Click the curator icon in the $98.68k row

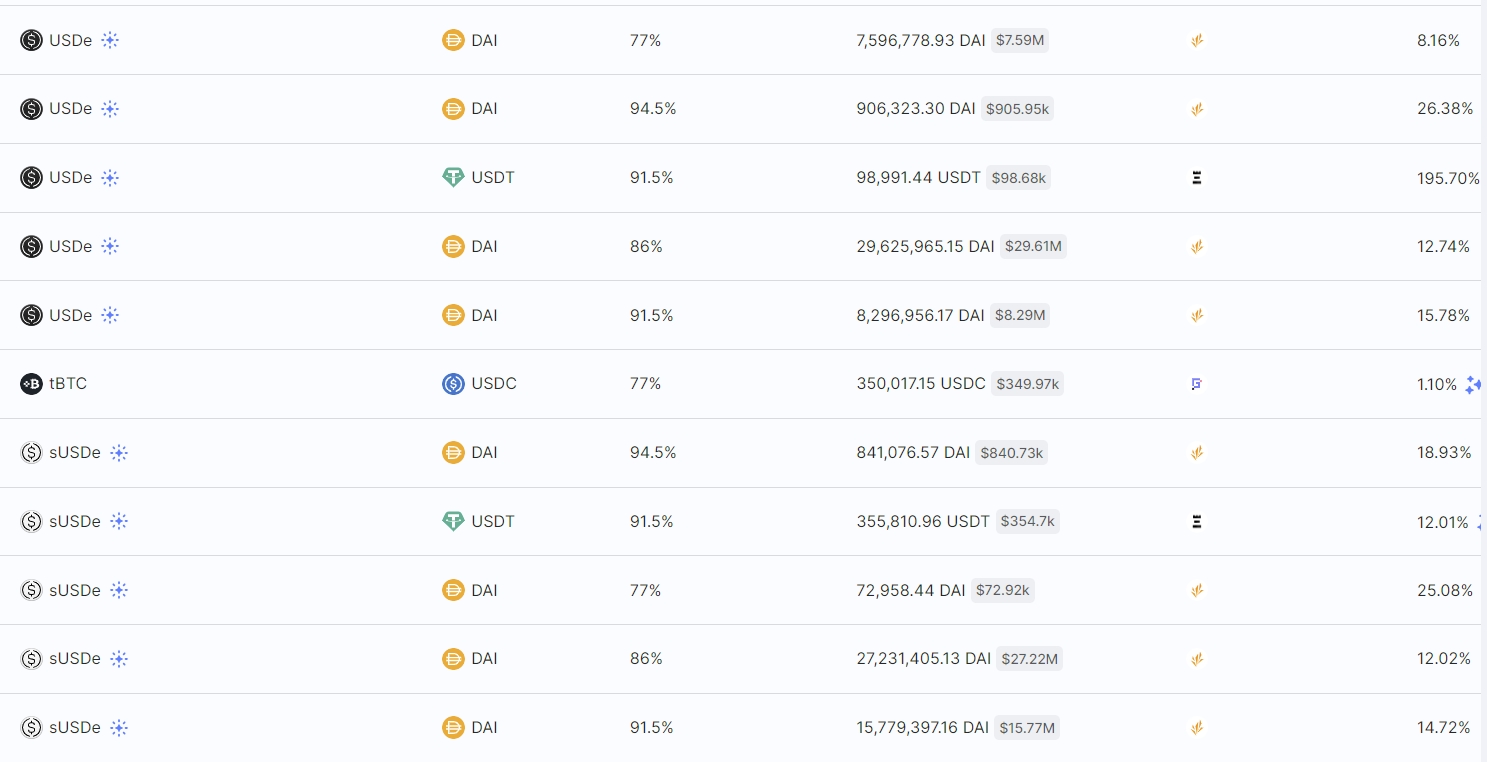(1196, 178)
